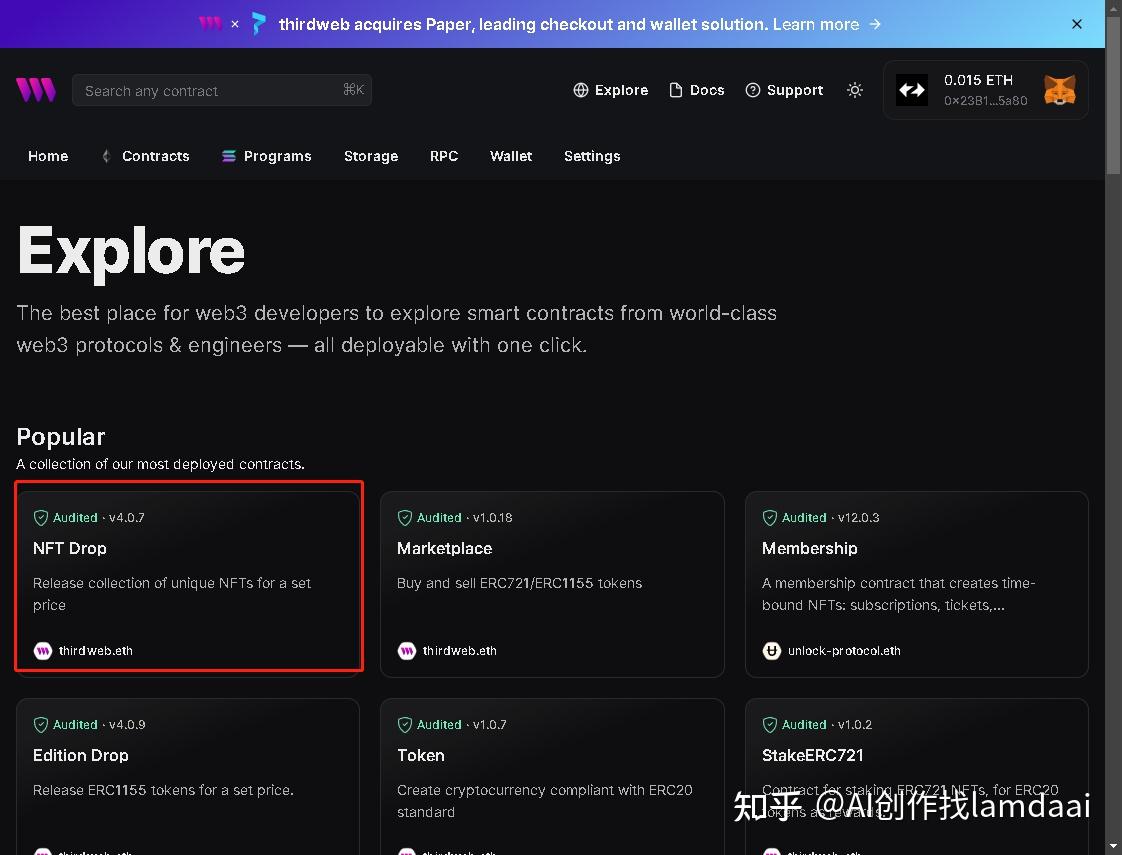Toggle the theme with the sun icon

coord(855,90)
